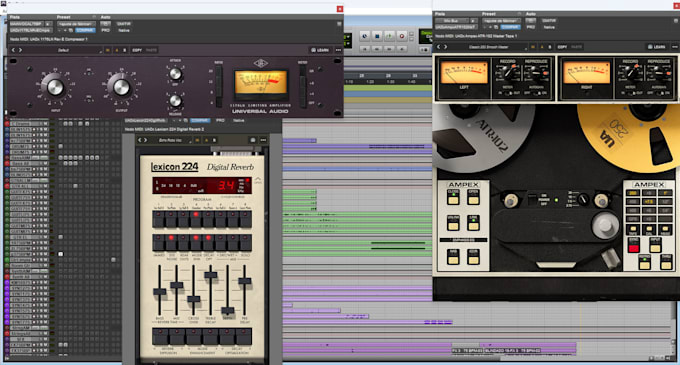680x365 pixels.
Task: Click the learn icon in Lexicon 224 toolbar
Action: (253, 140)
